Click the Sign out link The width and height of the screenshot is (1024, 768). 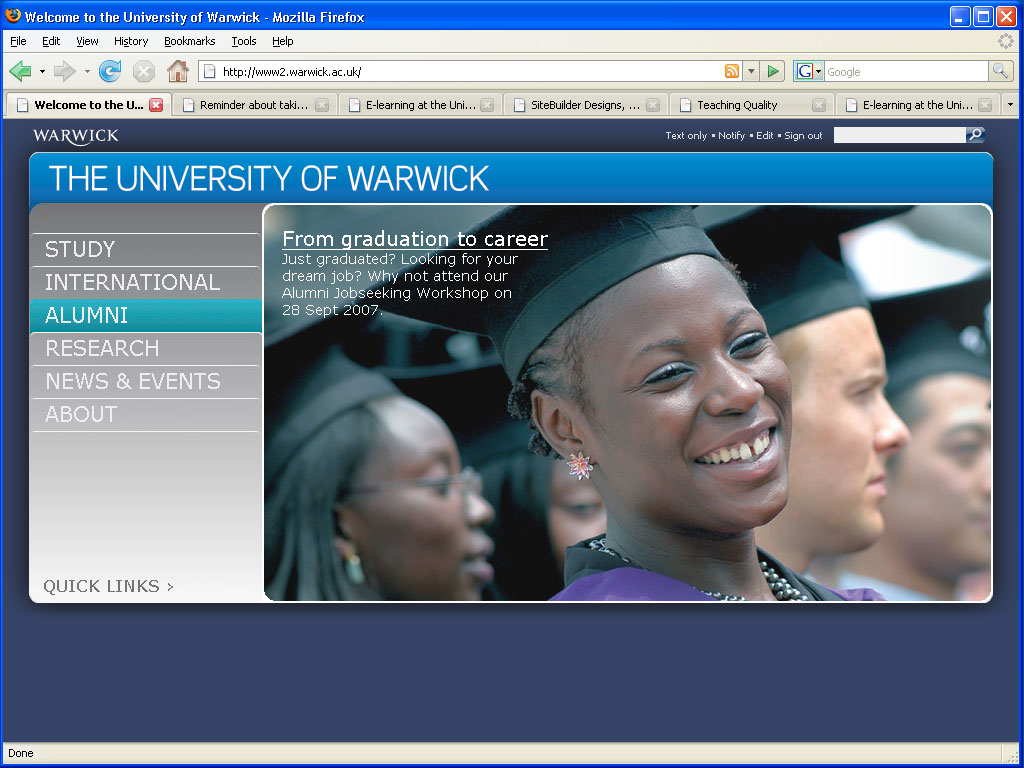coord(803,136)
